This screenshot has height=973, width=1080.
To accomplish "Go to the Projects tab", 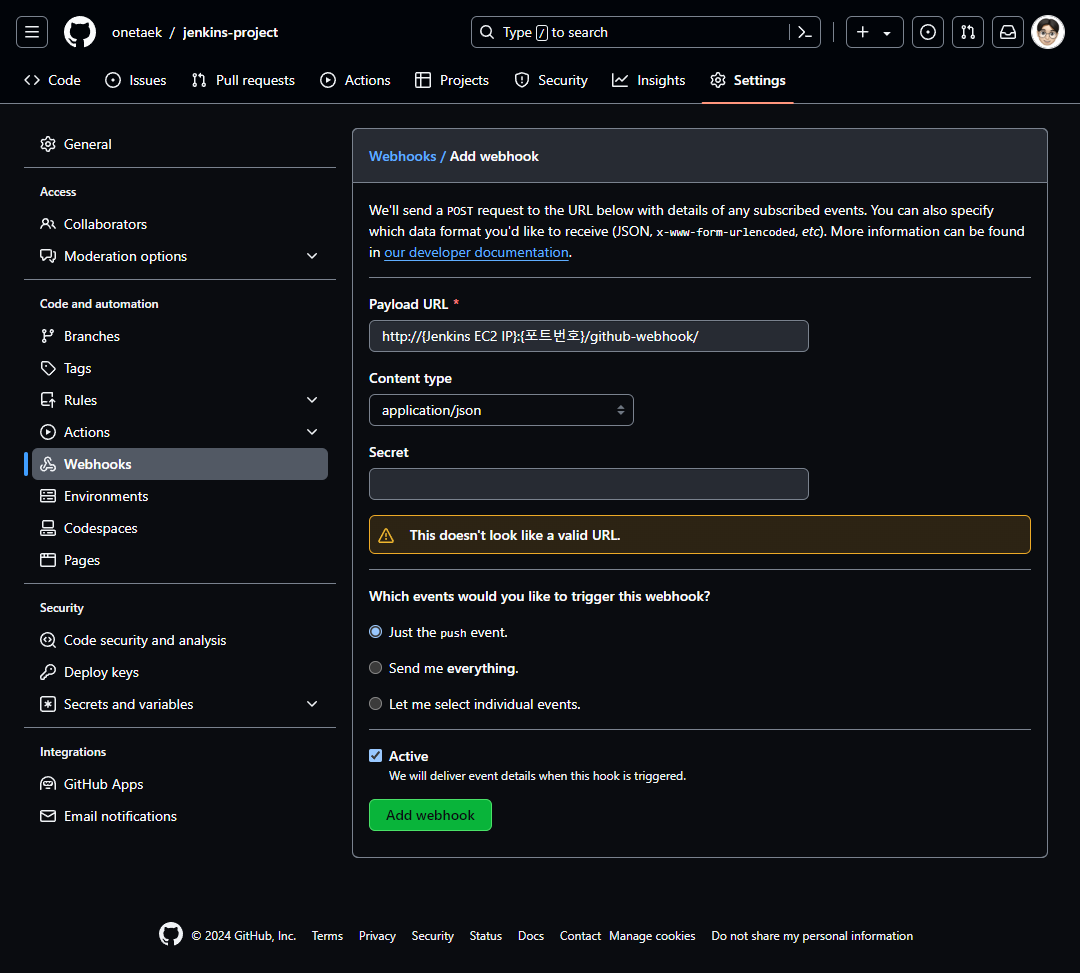I will 452,81.
